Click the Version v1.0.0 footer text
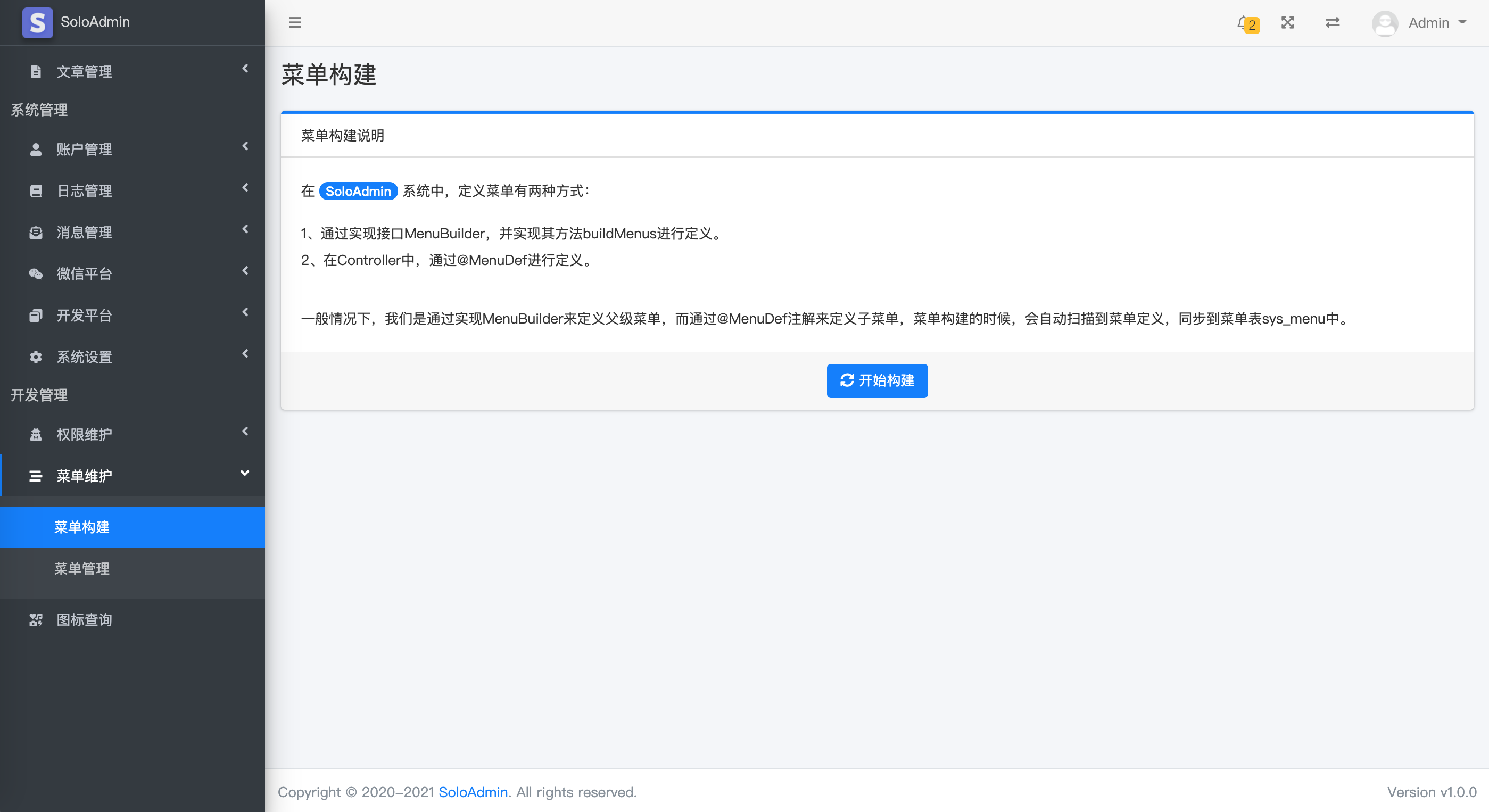 pyautogui.click(x=1432, y=792)
